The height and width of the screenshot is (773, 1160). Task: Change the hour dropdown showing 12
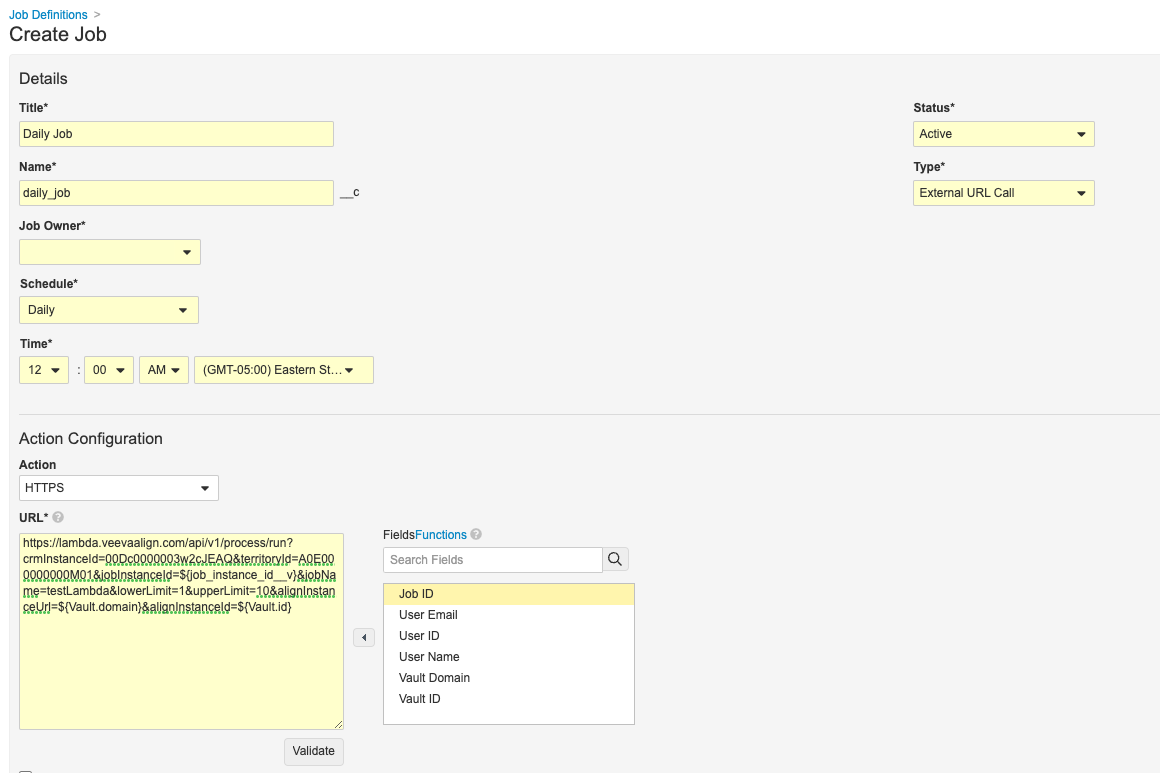[44, 370]
